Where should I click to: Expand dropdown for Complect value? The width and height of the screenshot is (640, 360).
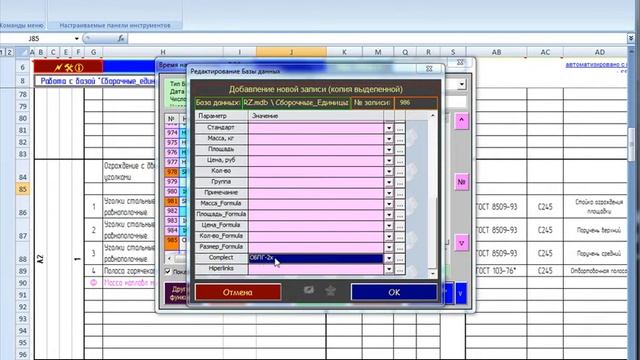tap(389, 258)
